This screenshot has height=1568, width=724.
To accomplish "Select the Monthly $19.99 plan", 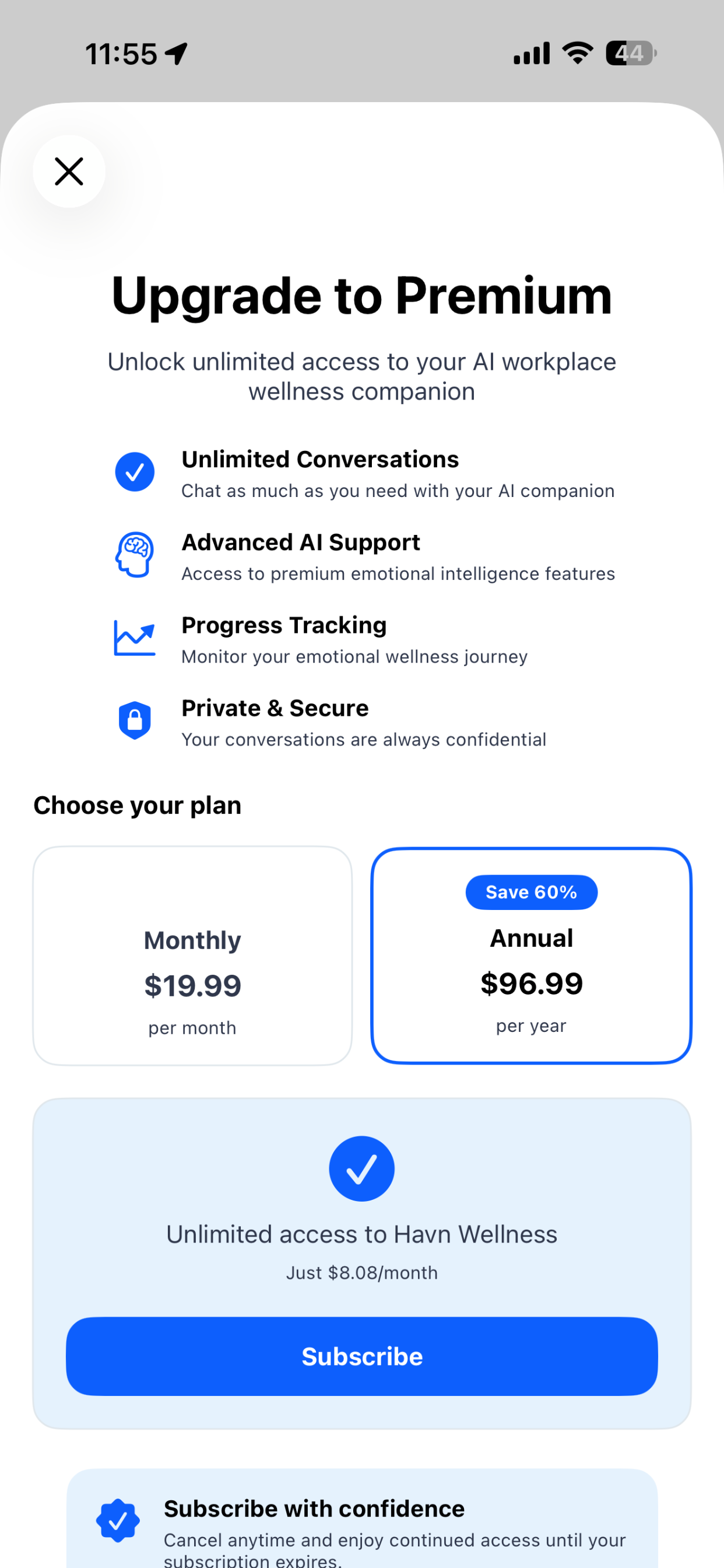I will click(192, 955).
